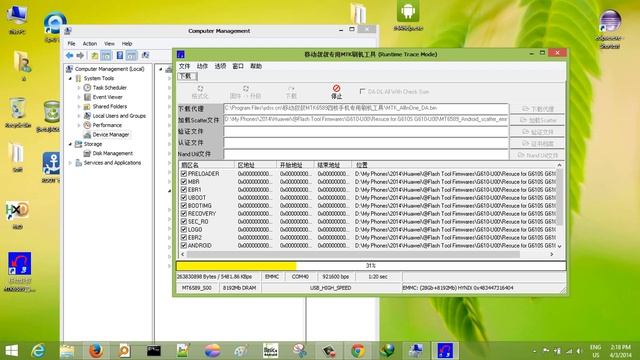This screenshot has height=360, width=640.
Task: Click the Nand Util file browse button
Action: pos(538,155)
